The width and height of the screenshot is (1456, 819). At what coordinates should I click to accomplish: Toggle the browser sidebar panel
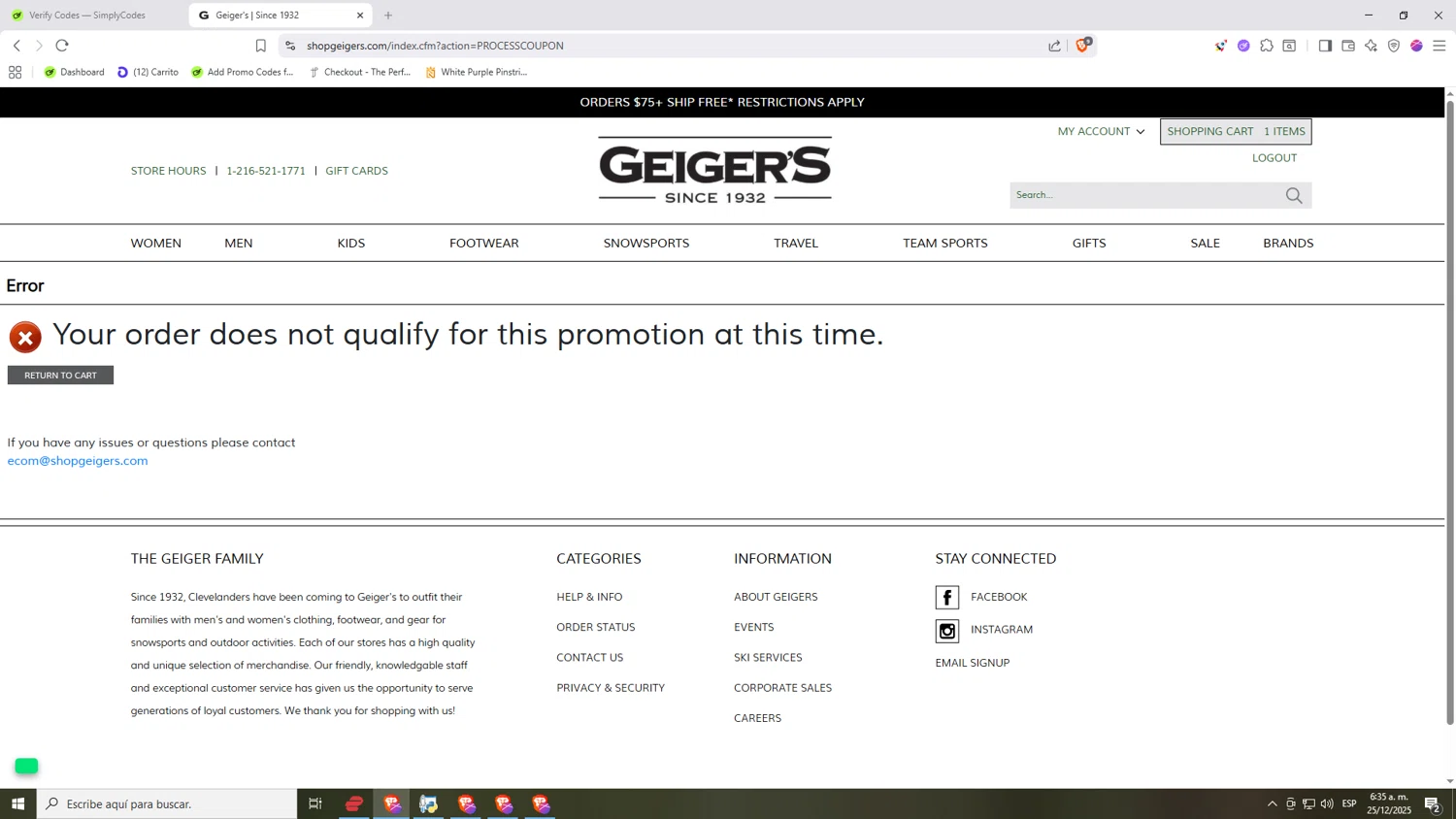pyautogui.click(x=1325, y=46)
